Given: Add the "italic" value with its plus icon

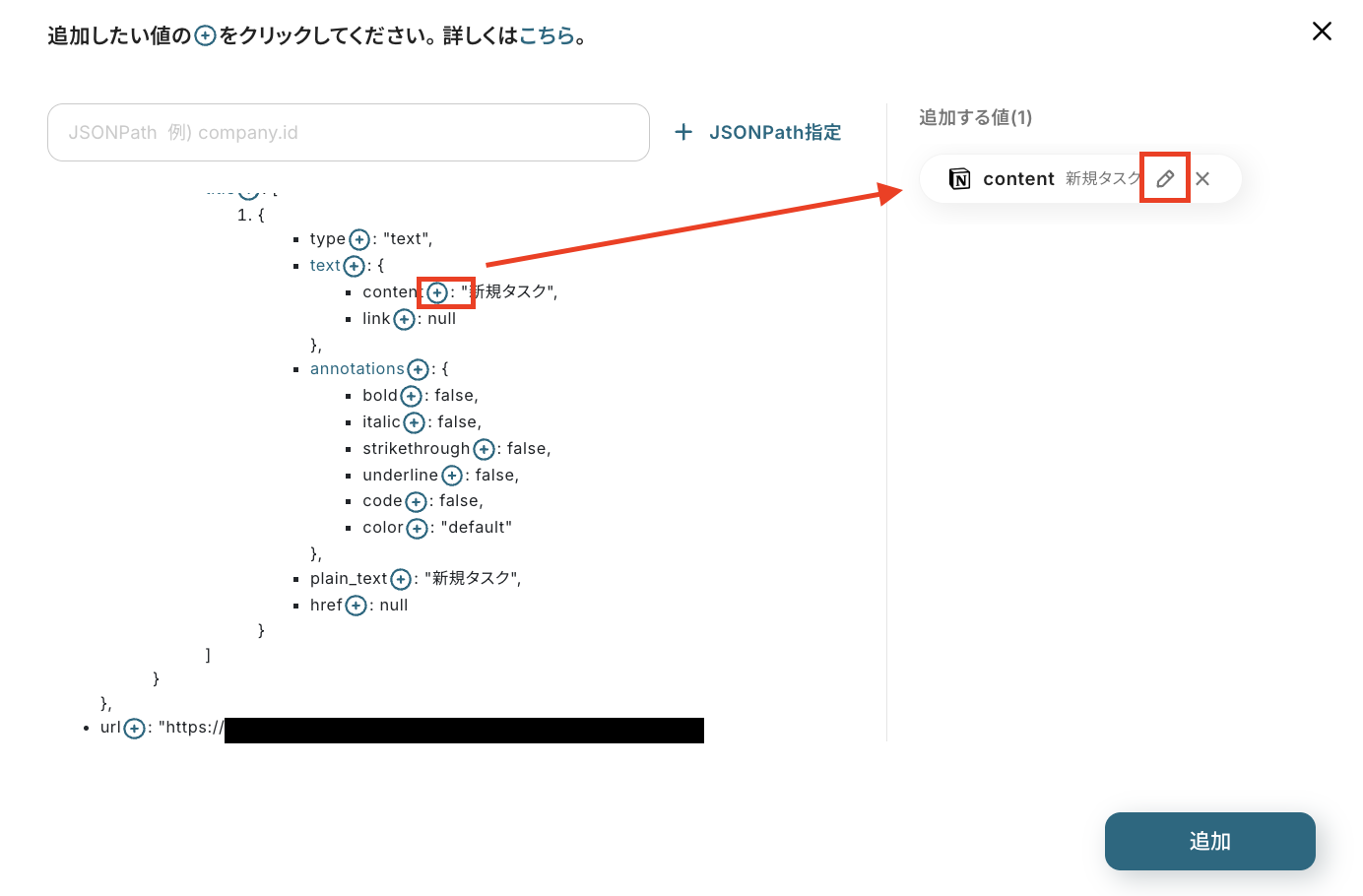Looking at the screenshot, I should click(x=414, y=423).
